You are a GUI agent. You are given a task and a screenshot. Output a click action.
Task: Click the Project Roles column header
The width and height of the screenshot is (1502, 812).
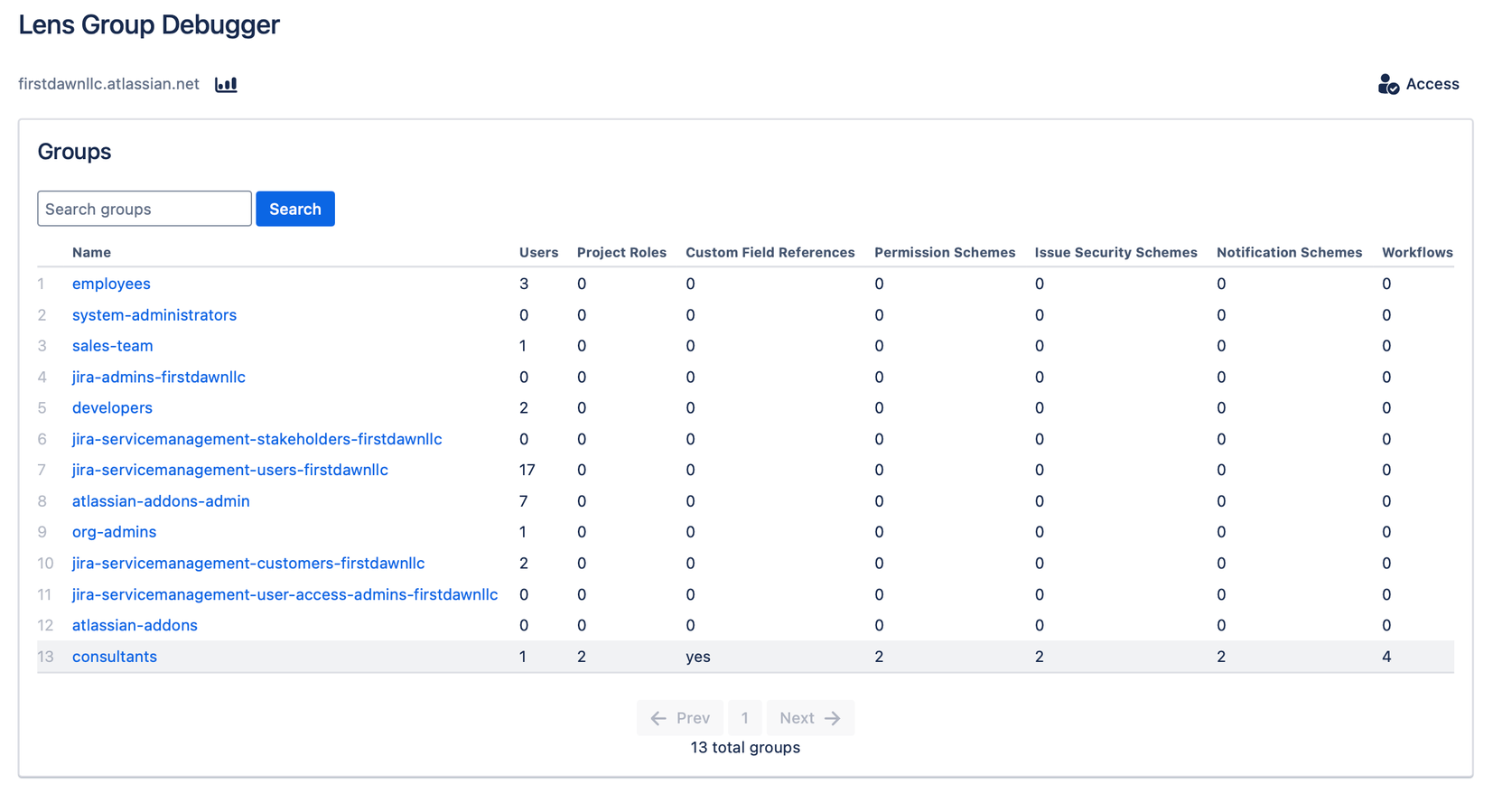[621, 253]
